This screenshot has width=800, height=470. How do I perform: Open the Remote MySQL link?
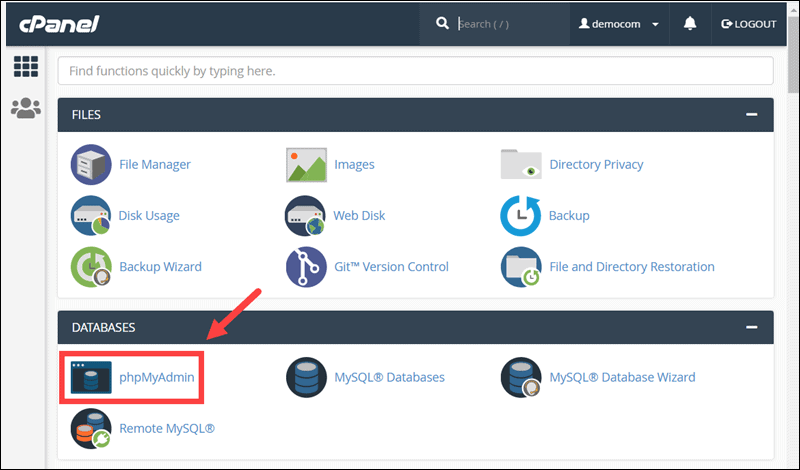pyautogui.click(x=167, y=428)
